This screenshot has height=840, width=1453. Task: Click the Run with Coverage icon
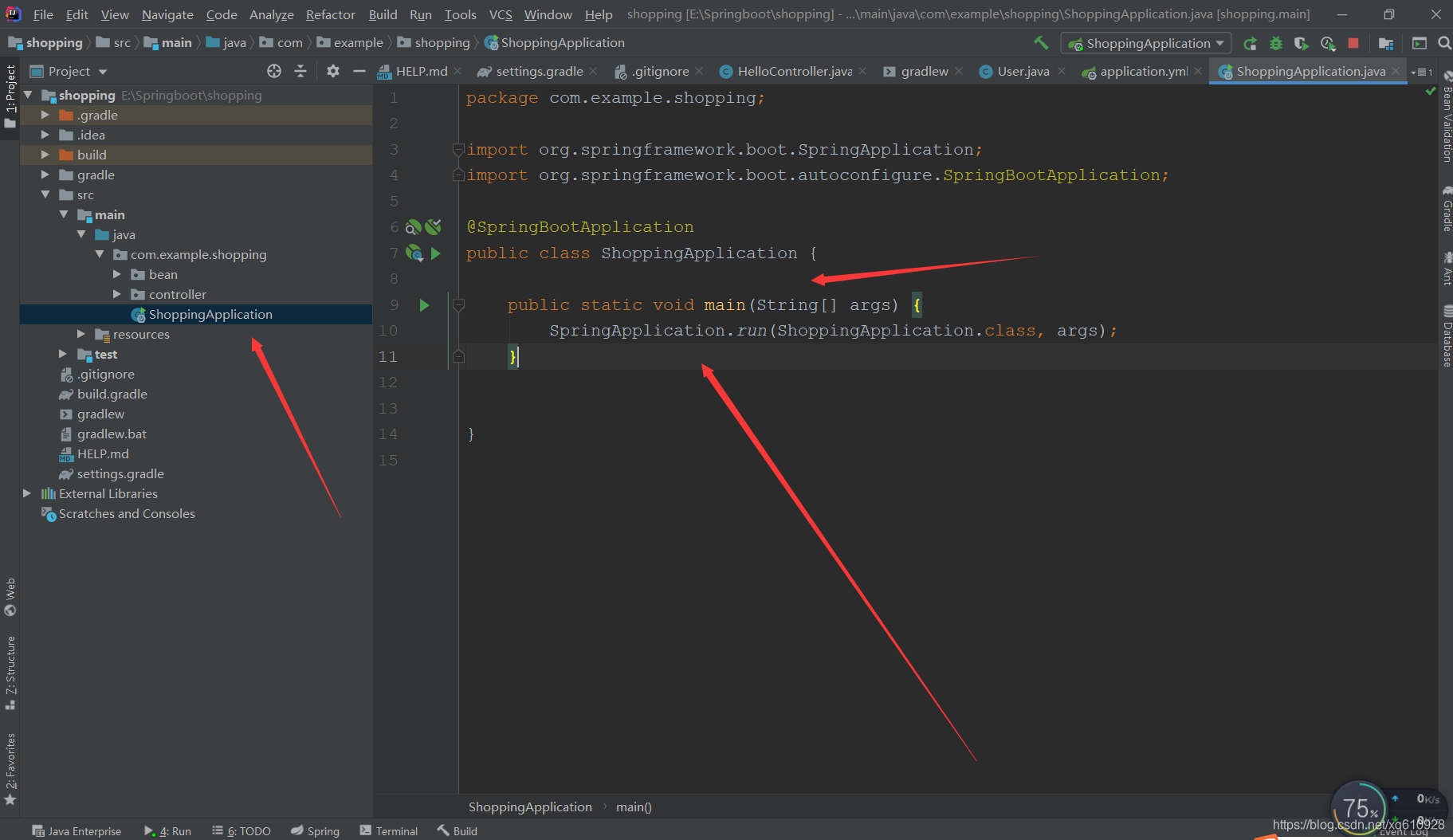[1301, 43]
